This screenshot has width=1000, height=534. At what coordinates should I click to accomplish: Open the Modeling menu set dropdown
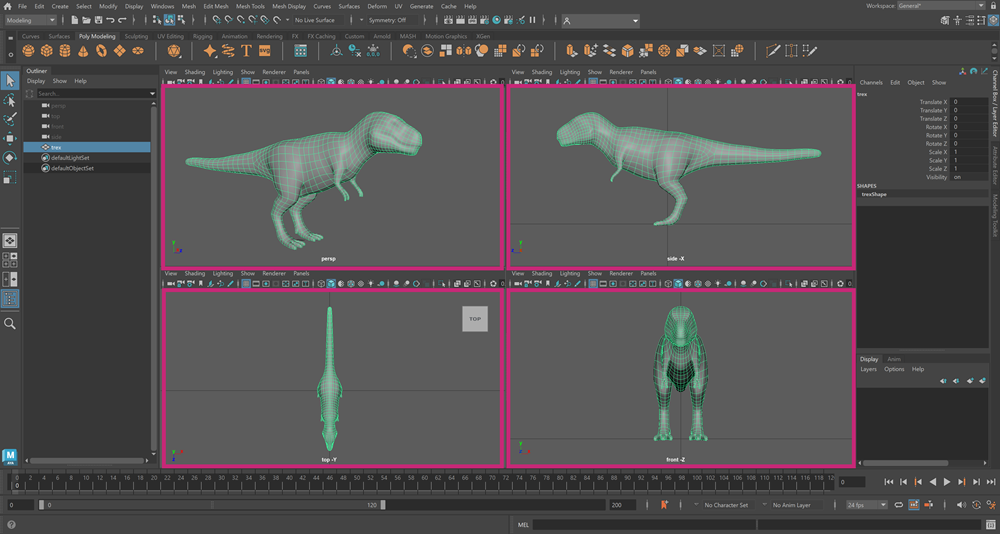point(31,20)
